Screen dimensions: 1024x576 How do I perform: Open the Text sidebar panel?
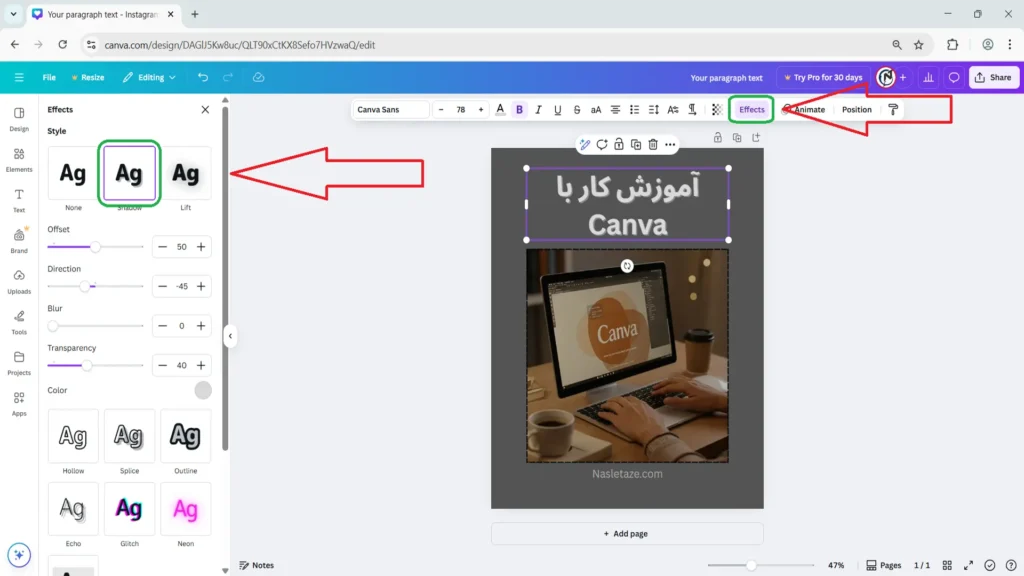click(x=19, y=200)
